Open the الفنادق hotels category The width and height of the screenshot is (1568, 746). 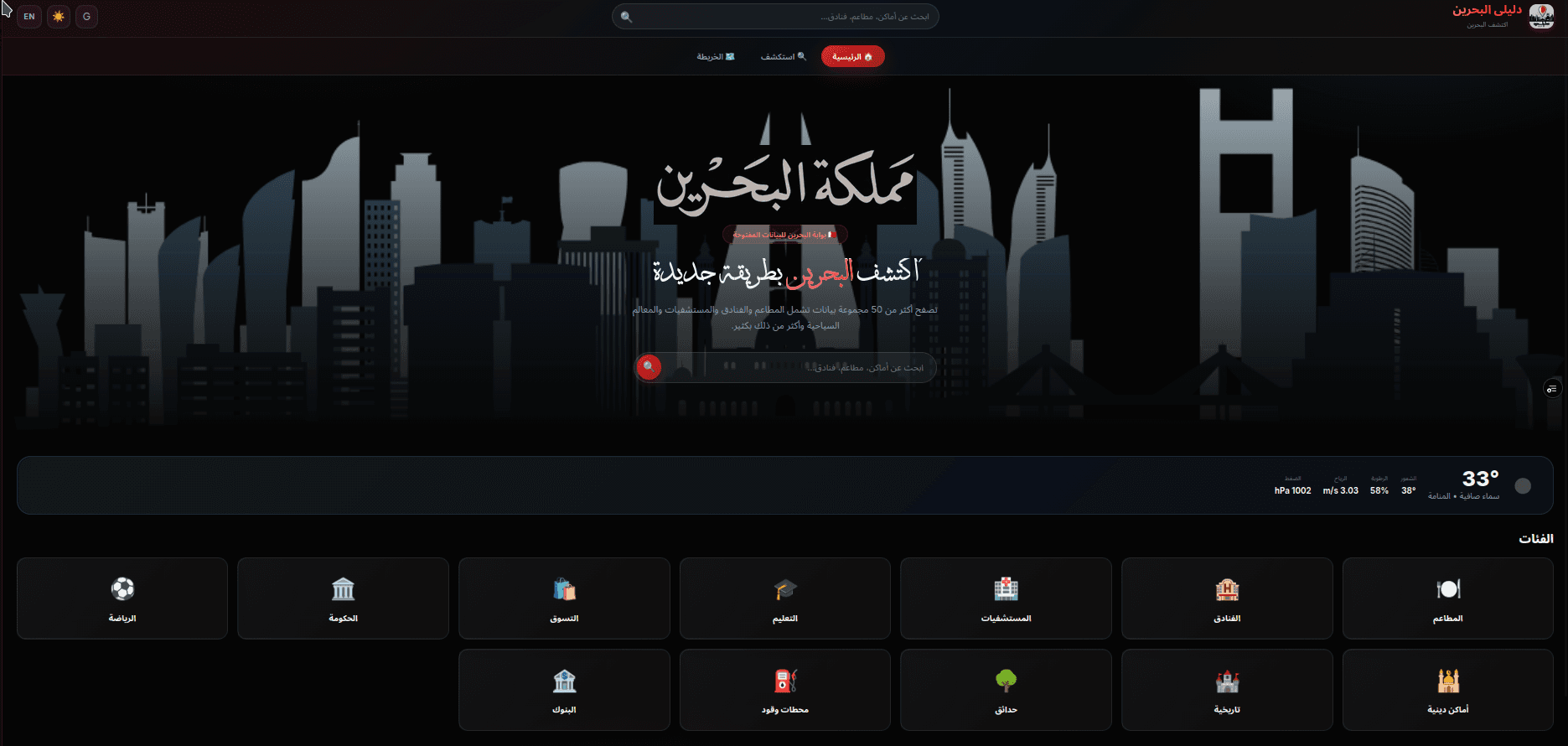coord(1227,598)
